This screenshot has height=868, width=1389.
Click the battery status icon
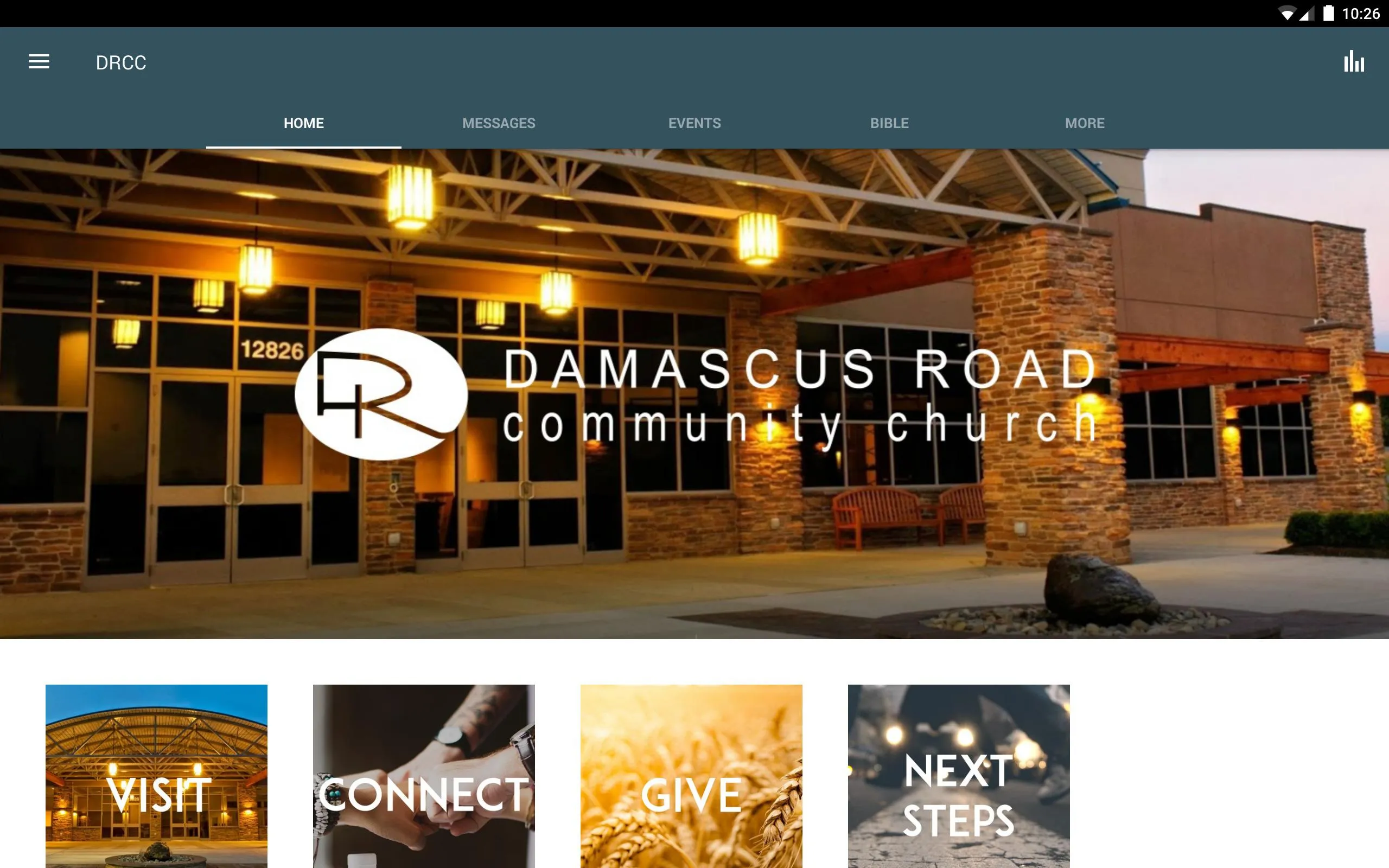pos(1324,13)
